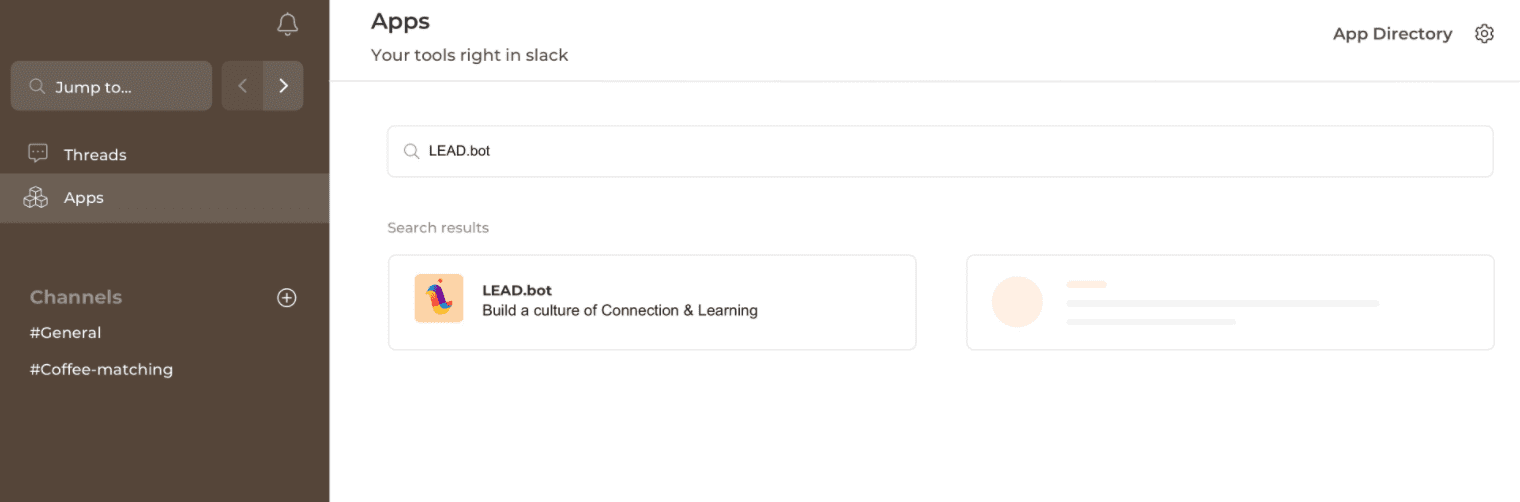Open the Threads sidebar item

(95, 155)
